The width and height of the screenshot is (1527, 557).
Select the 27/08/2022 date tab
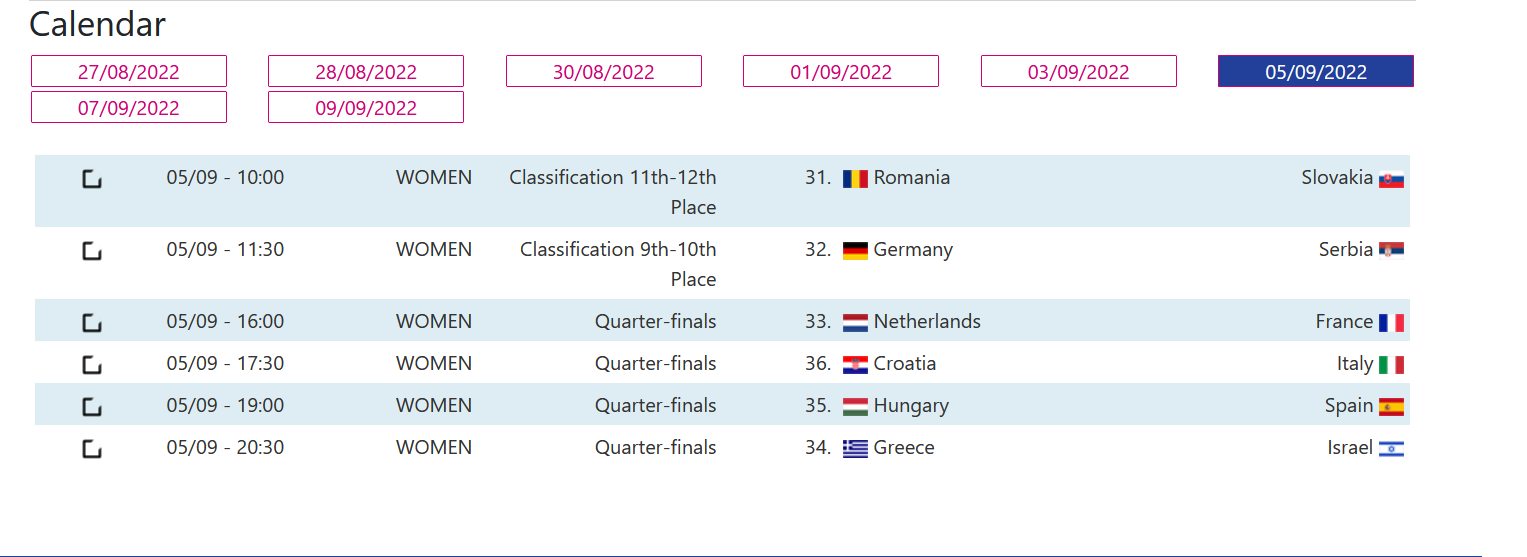click(129, 72)
